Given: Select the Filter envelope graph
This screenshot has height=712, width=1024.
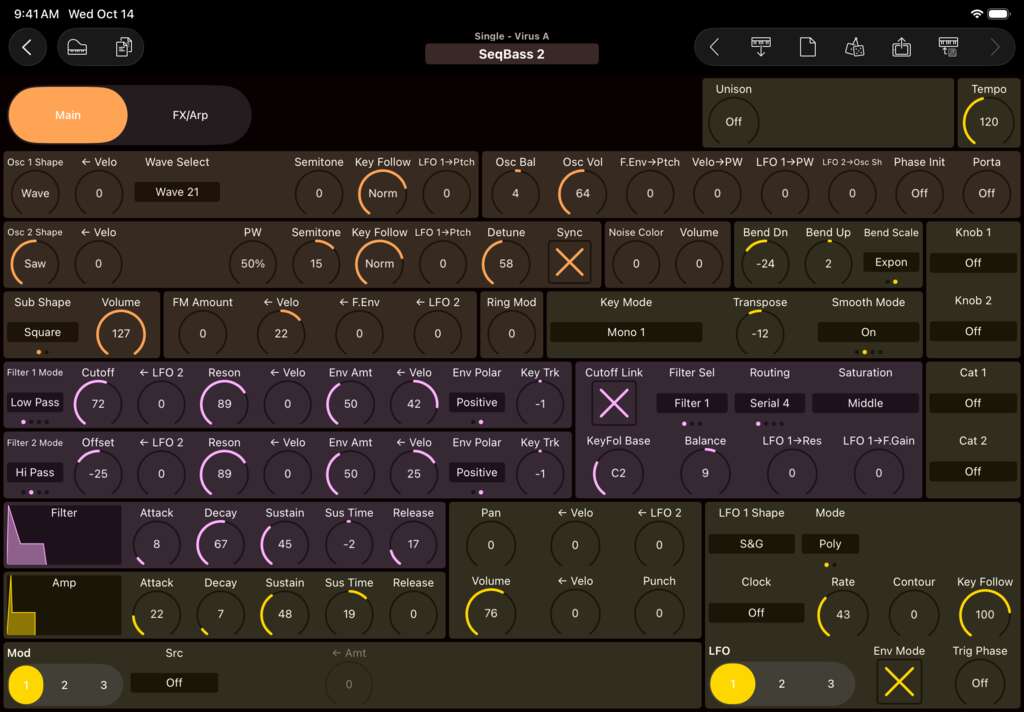Looking at the screenshot, I should coord(64,534).
